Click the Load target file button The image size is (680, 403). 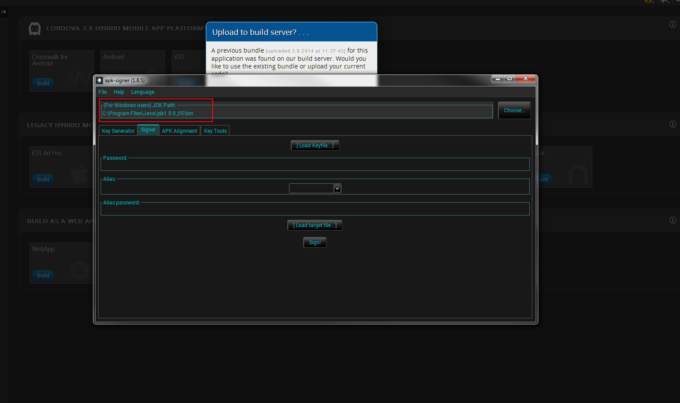[x=315, y=225]
